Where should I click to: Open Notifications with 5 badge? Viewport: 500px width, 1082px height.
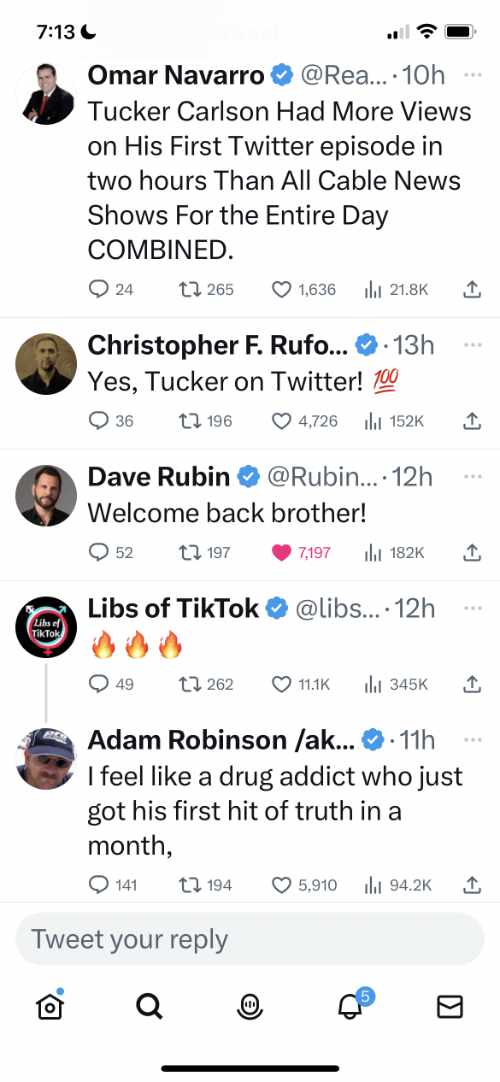[352, 1005]
